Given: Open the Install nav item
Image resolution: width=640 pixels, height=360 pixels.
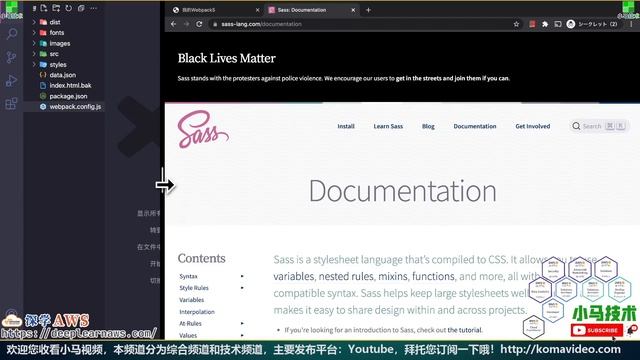Looking at the screenshot, I should click(x=346, y=126).
